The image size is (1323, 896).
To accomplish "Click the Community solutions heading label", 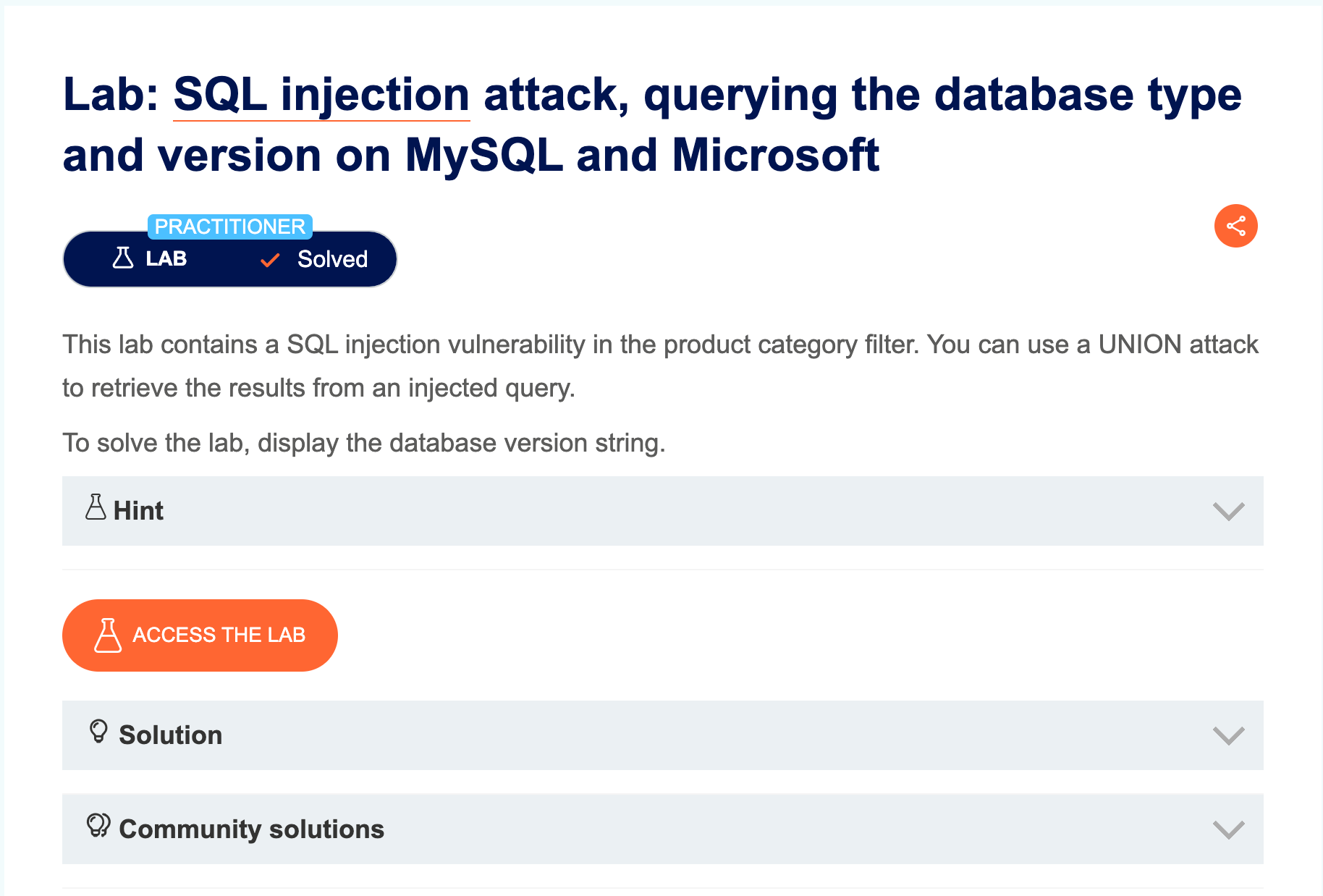I will pyautogui.click(x=251, y=829).
